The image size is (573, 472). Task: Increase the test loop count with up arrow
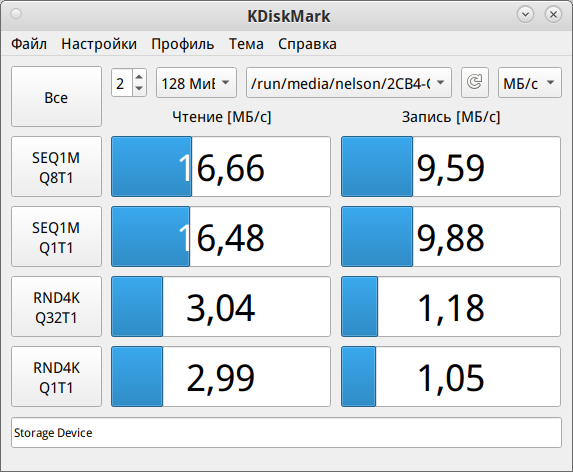(139, 77)
